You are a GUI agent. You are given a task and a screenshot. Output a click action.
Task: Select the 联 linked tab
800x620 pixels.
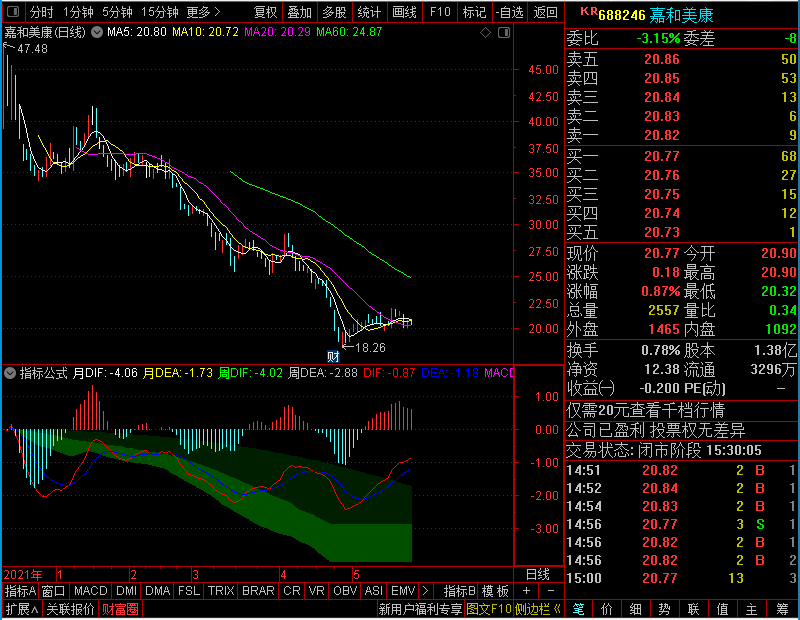pos(693,609)
